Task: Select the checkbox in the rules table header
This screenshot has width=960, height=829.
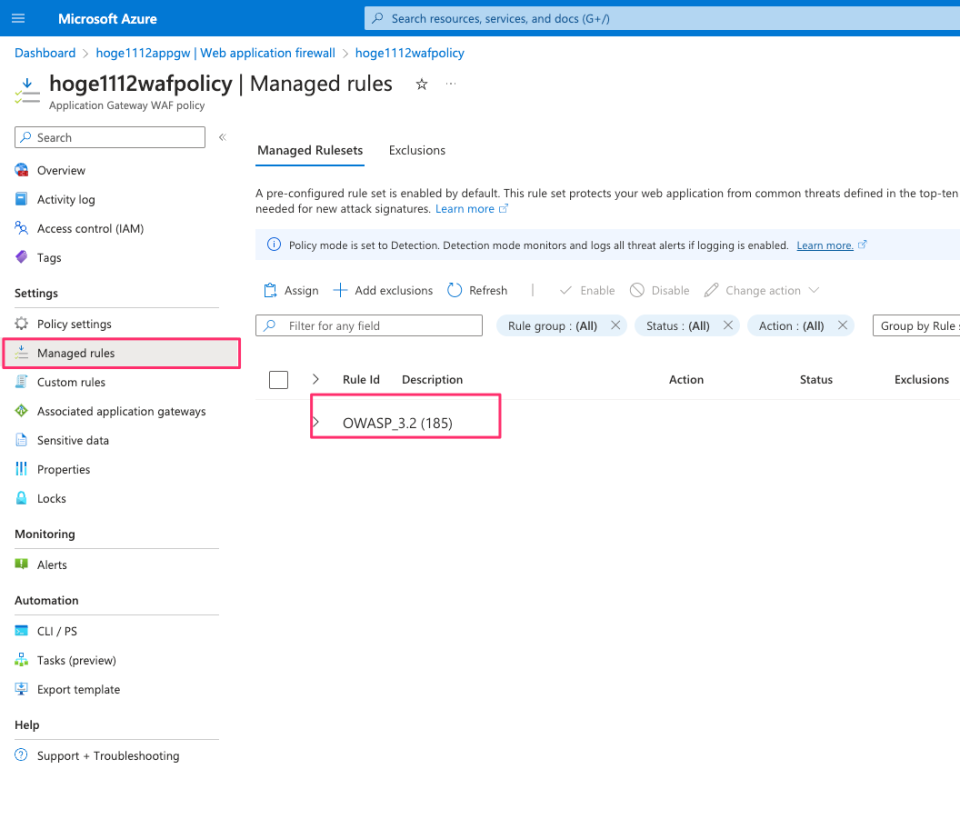Action: (278, 379)
